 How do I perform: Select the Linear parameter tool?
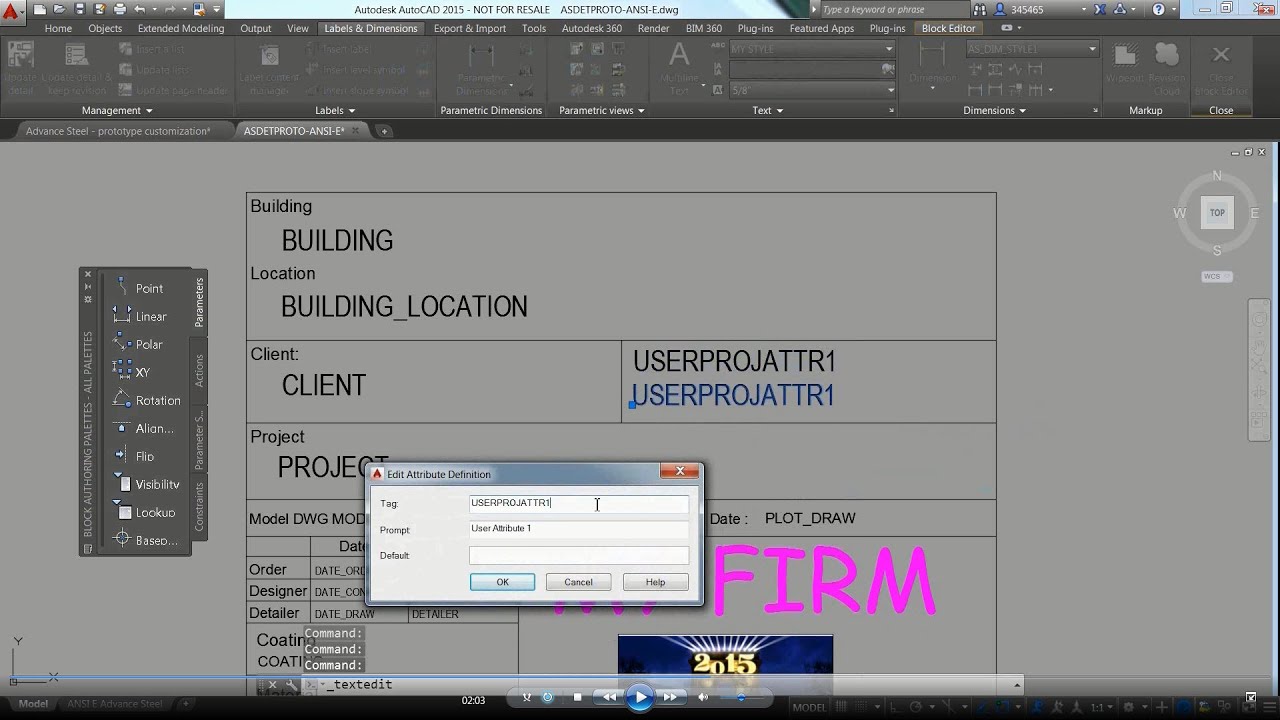coord(138,316)
